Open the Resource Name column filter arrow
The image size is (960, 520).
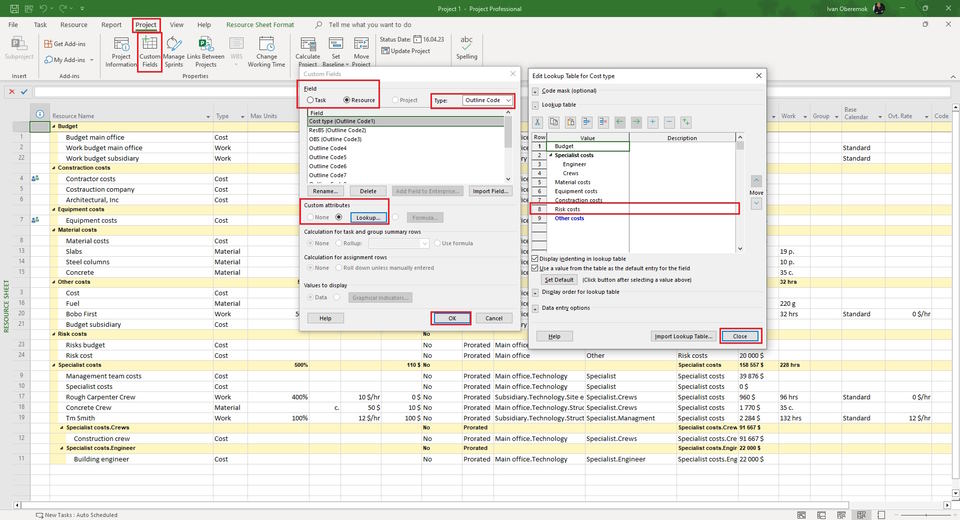208,116
